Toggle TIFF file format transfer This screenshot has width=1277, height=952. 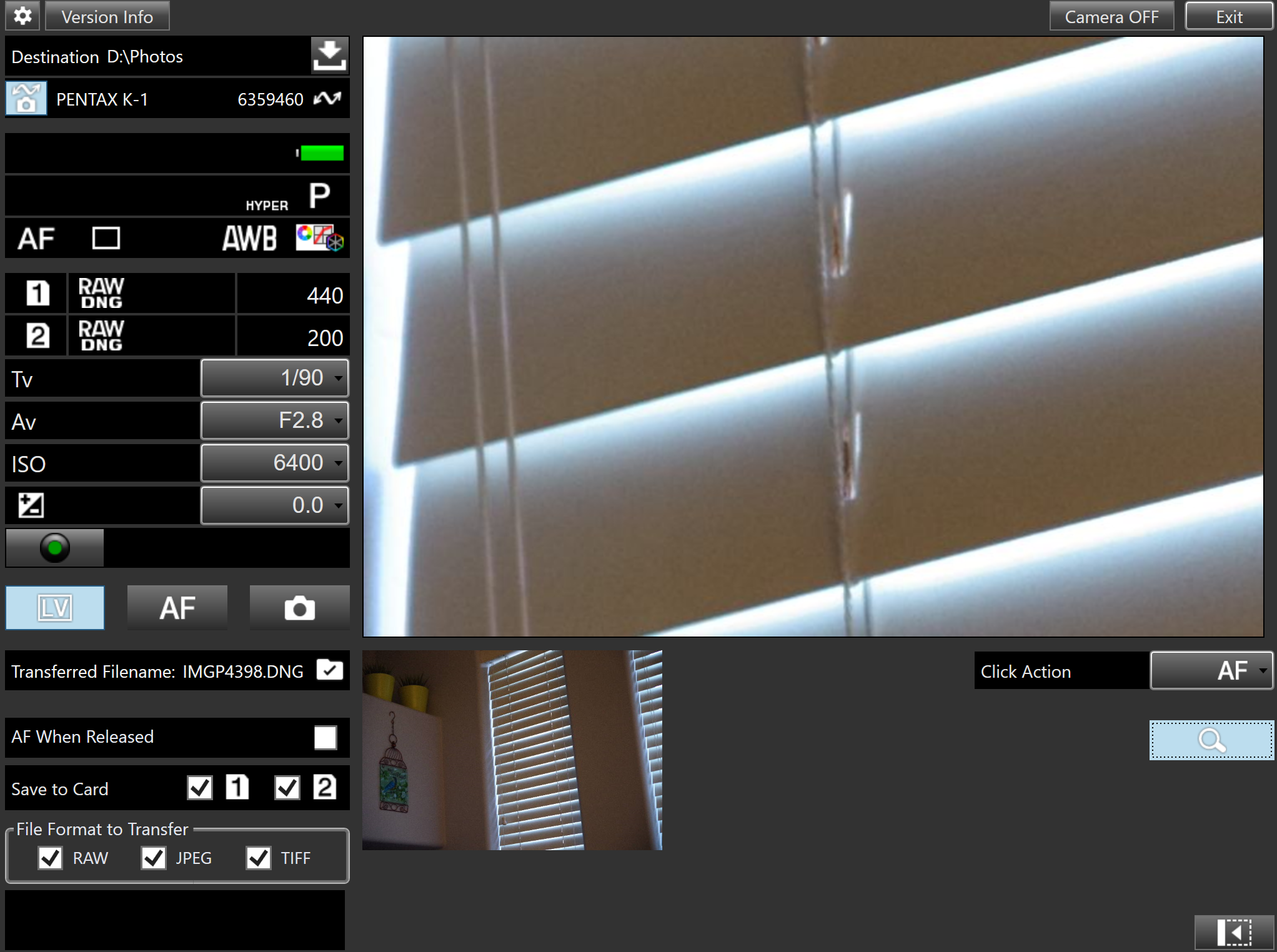click(x=259, y=858)
